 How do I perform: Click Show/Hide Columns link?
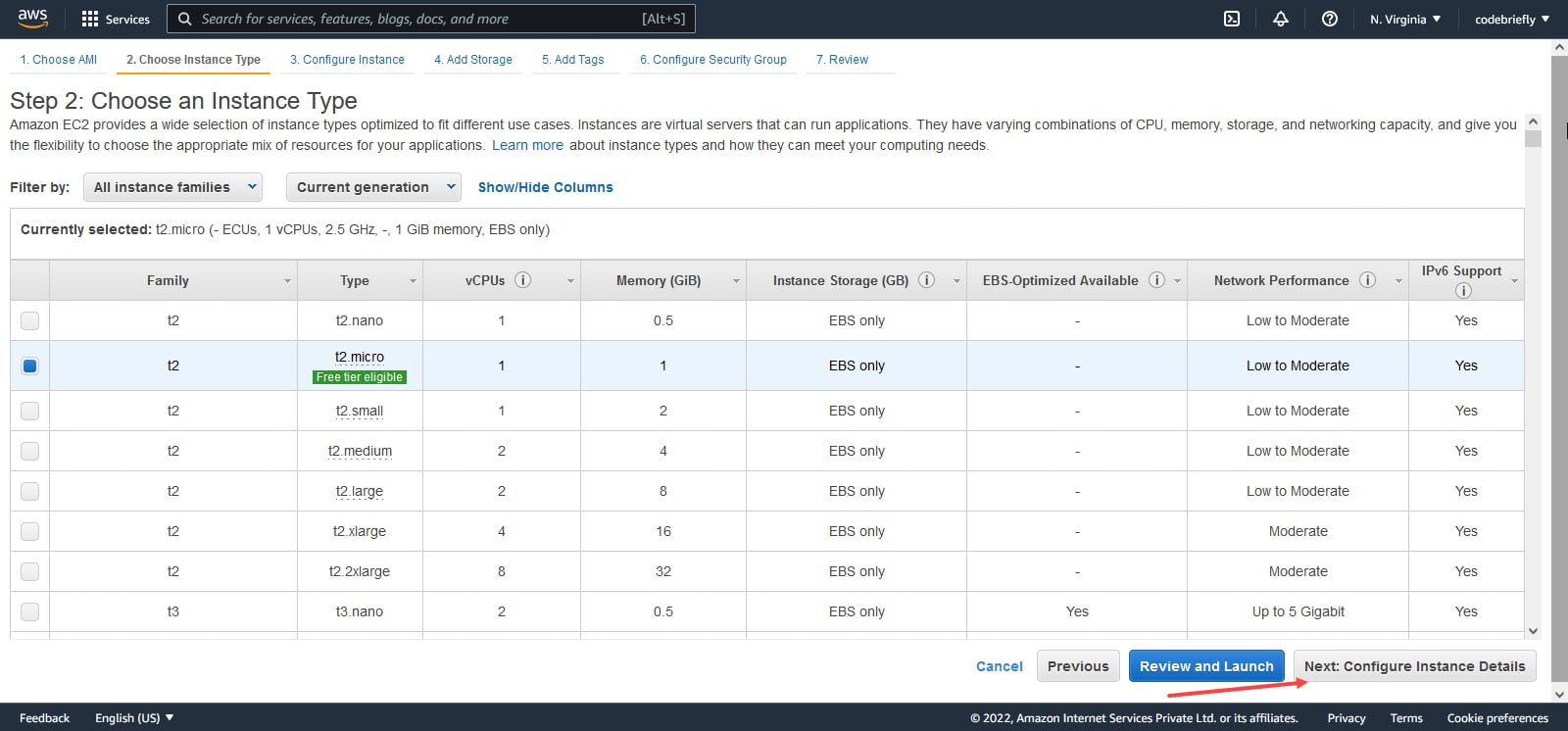(x=546, y=187)
